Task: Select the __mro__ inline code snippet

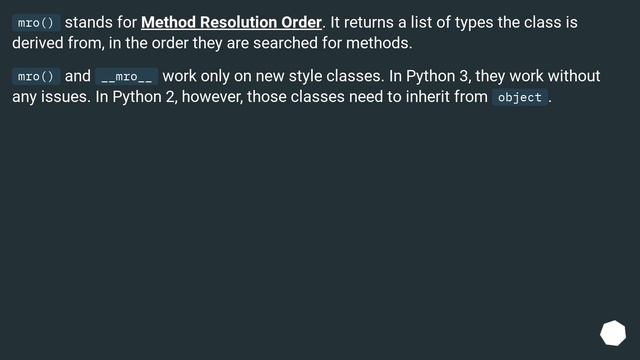Action: point(127,76)
